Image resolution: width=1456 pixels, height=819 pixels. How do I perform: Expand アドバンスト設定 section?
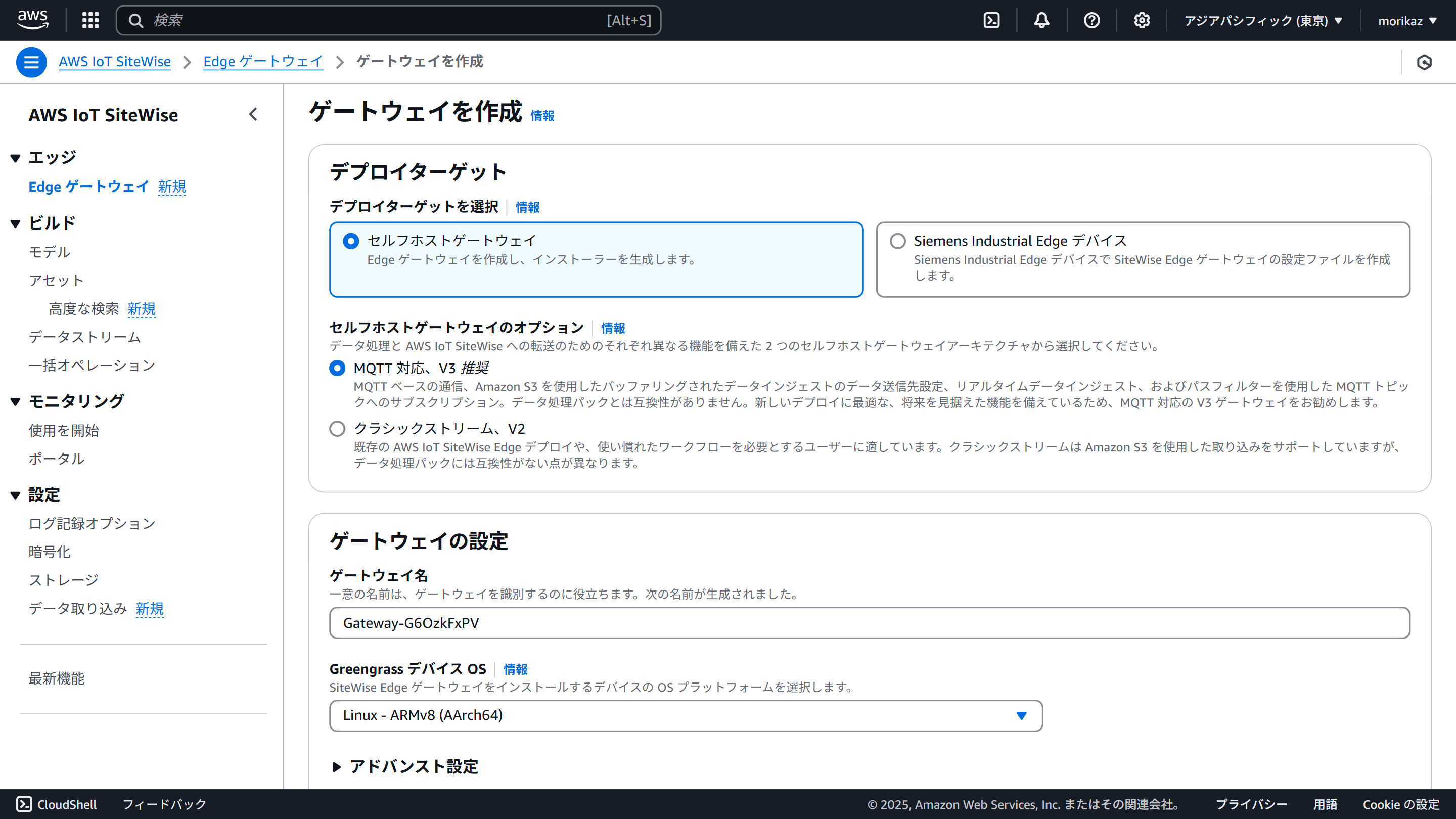[x=404, y=766]
